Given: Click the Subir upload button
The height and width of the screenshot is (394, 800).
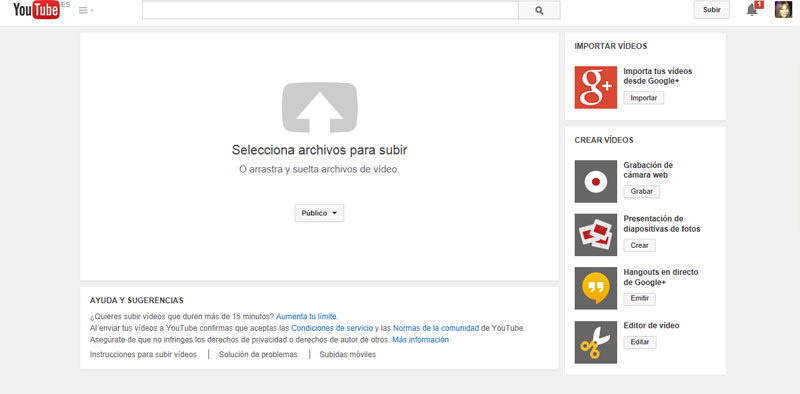Looking at the screenshot, I should [x=712, y=10].
